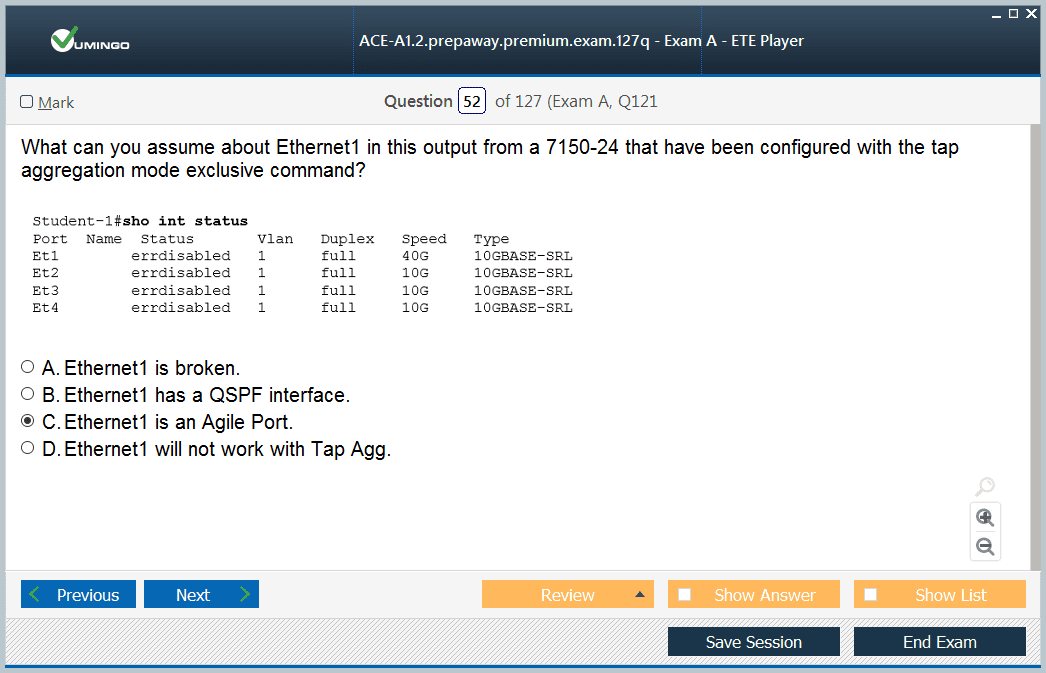Select answer A Ethernet1 is broken
The width and height of the screenshot is (1046, 673).
click(x=27, y=367)
